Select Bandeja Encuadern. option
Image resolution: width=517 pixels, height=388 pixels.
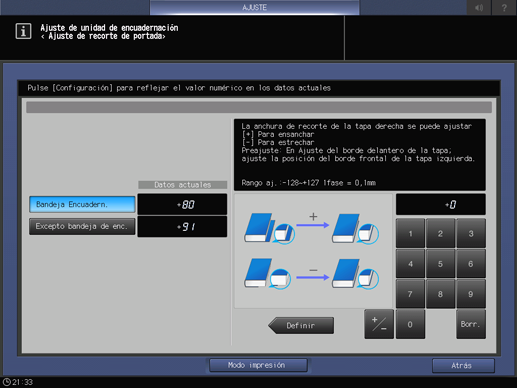(82, 204)
